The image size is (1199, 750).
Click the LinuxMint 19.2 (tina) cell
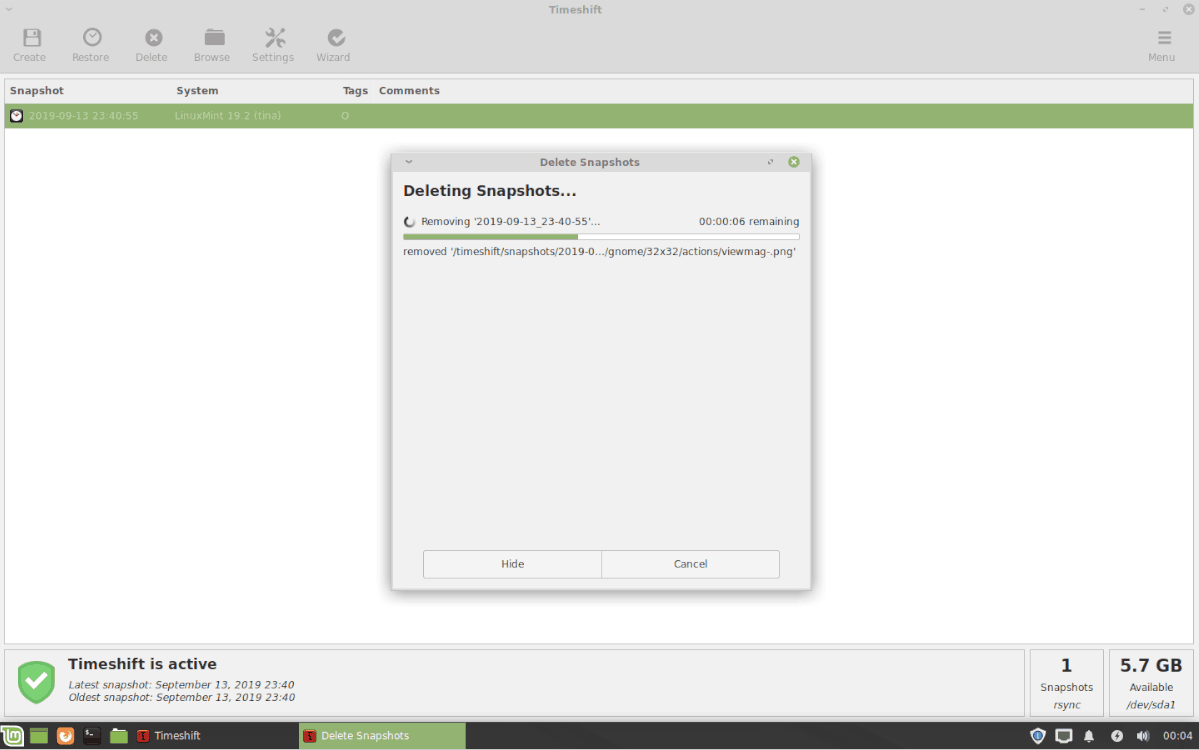(x=228, y=116)
